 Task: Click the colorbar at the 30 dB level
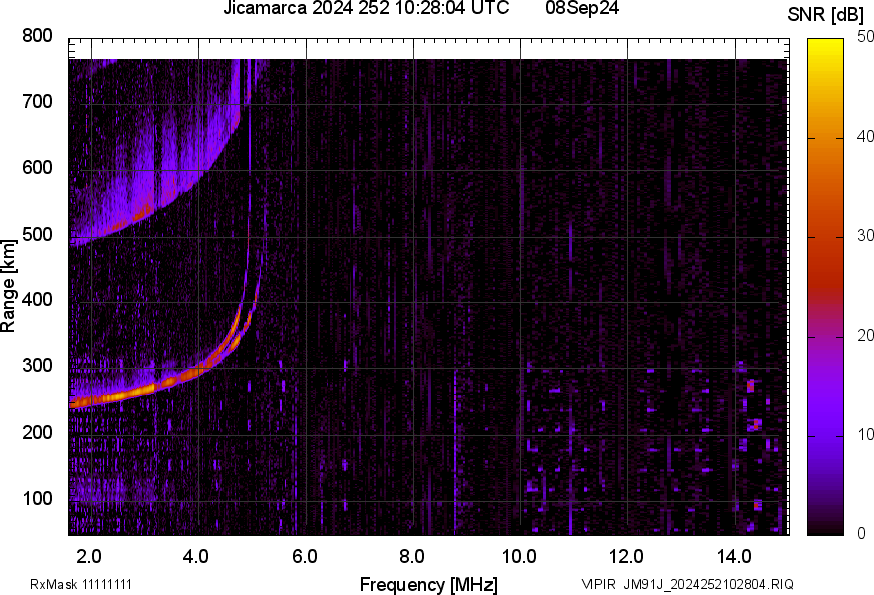click(x=825, y=237)
